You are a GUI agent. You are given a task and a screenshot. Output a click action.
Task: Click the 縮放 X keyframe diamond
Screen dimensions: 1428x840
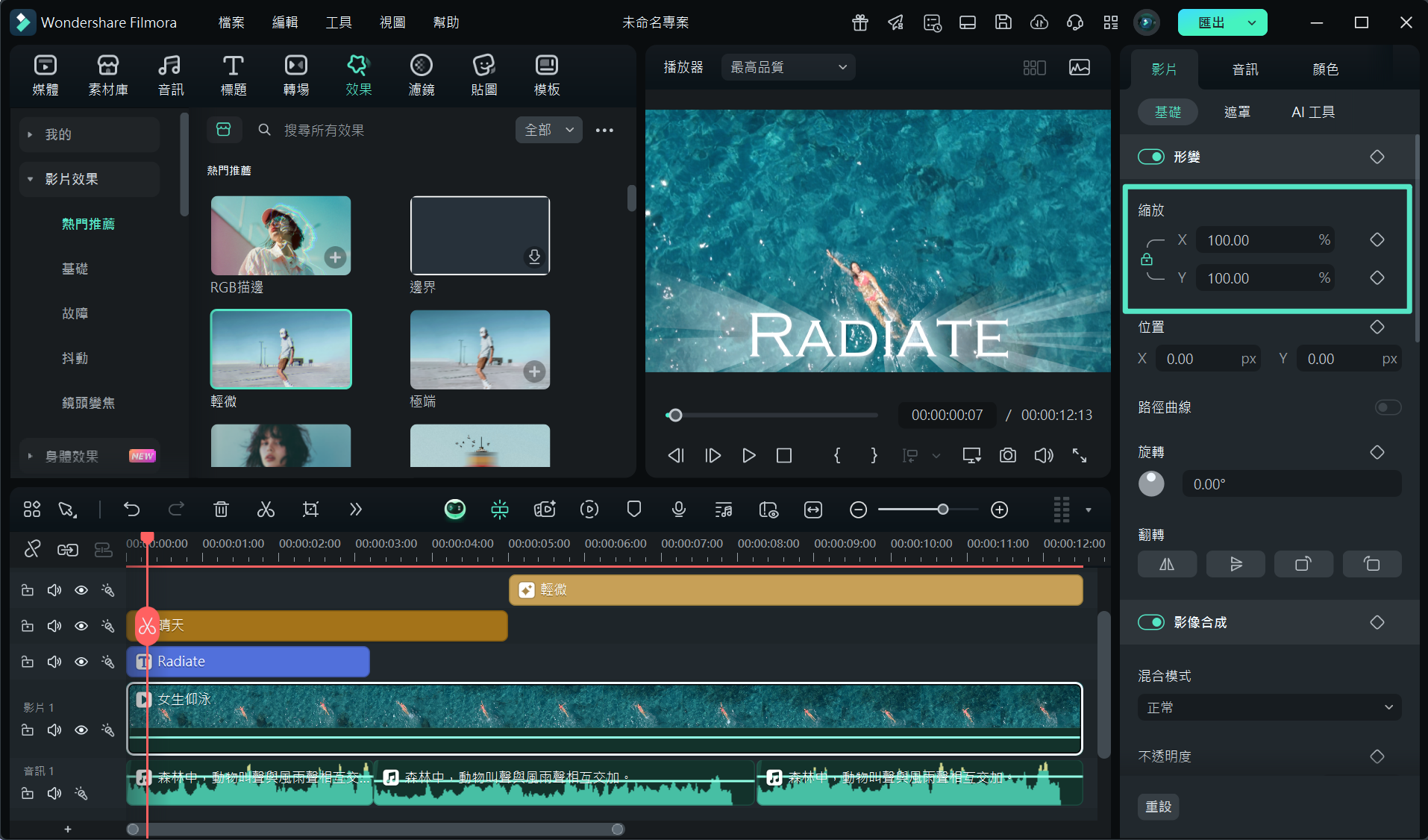(1377, 239)
